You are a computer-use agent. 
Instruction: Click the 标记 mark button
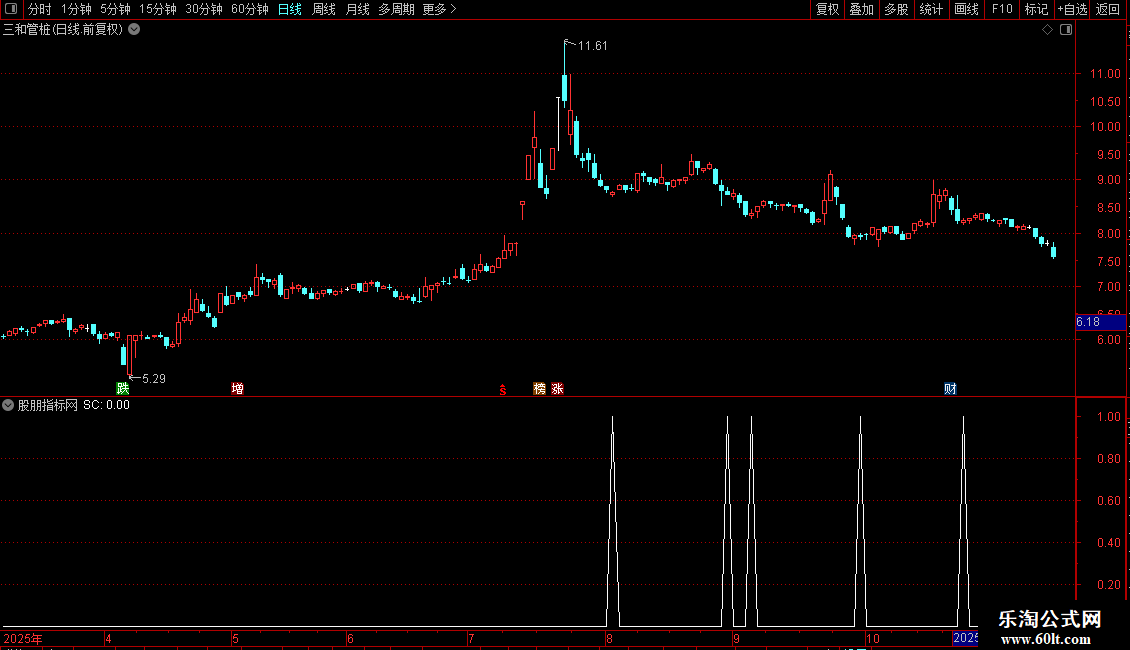(1036, 9)
